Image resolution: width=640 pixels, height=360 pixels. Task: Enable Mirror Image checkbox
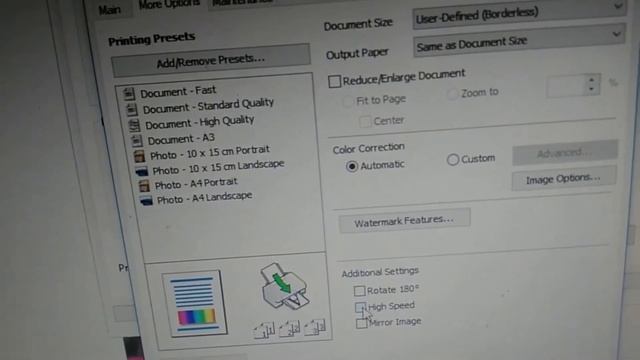pos(362,323)
